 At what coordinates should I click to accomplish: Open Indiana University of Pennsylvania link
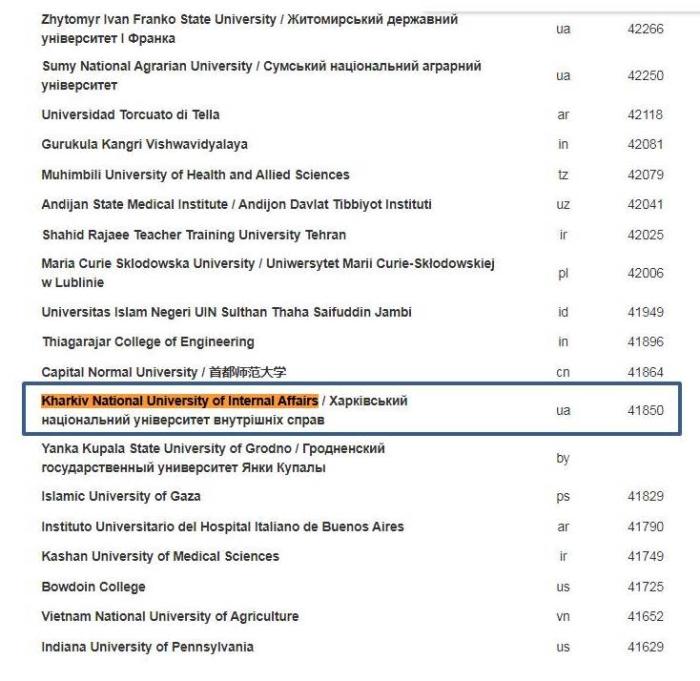[147, 647]
